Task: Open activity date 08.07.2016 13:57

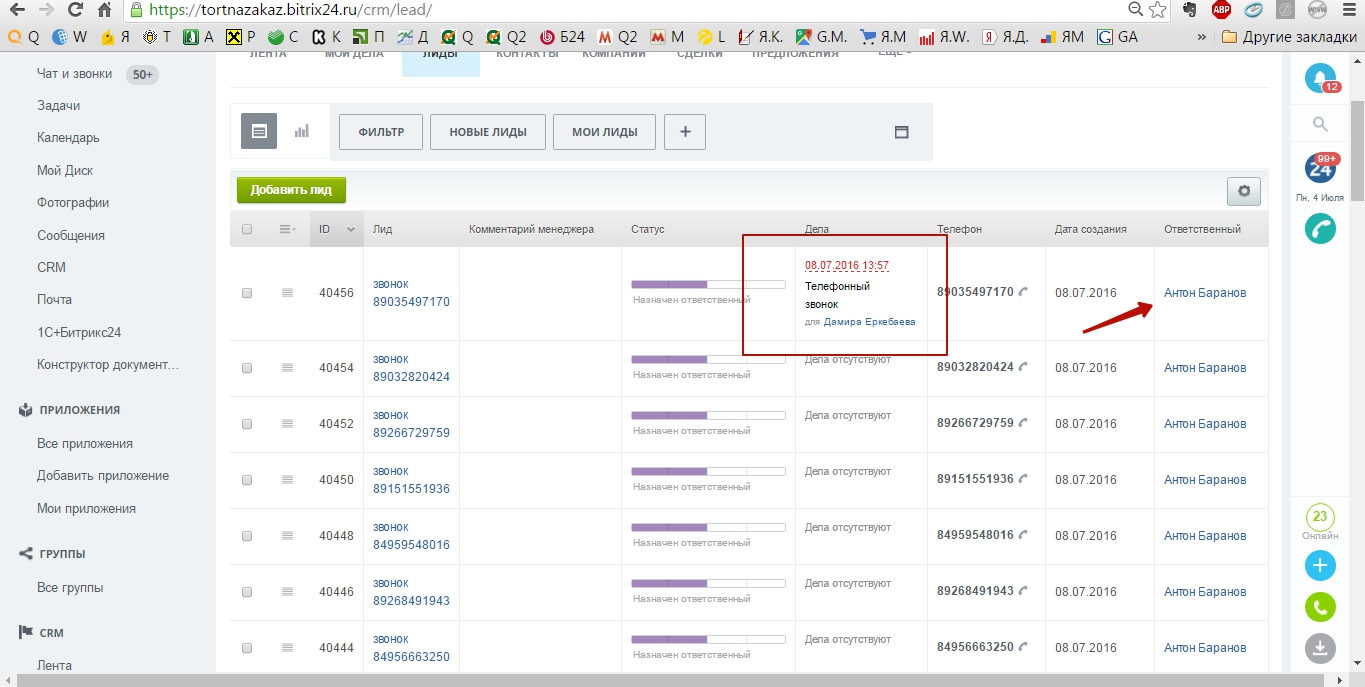Action: pyautogui.click(x=847, y=266)
